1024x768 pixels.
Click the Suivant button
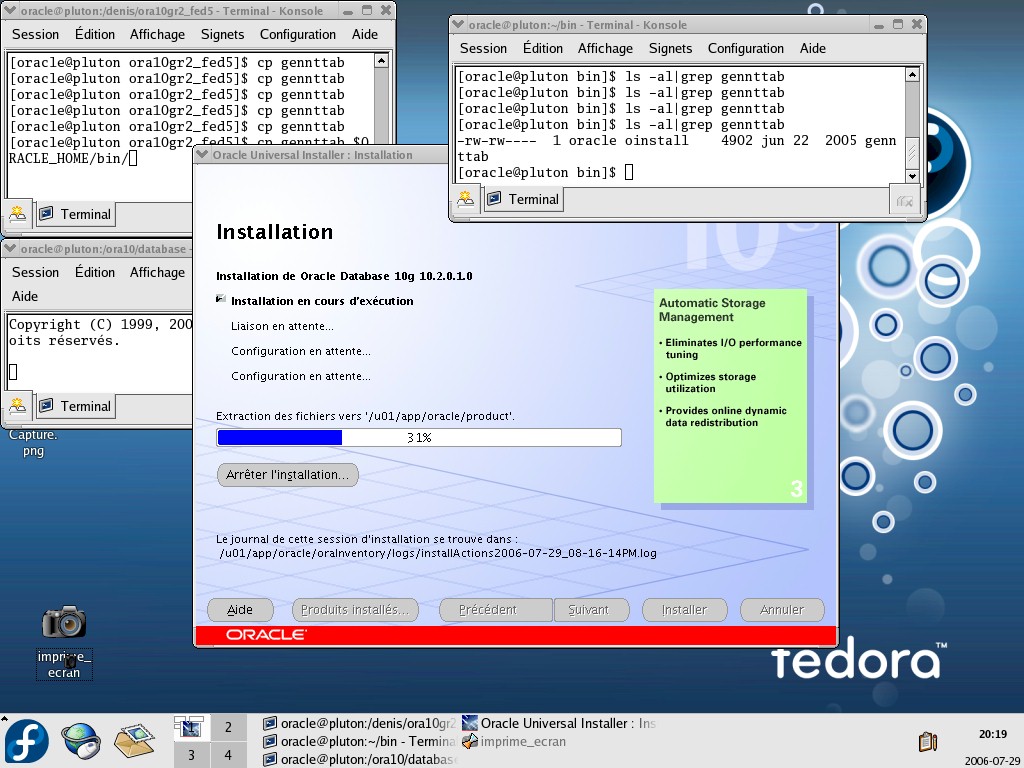(x=592, y=609)
